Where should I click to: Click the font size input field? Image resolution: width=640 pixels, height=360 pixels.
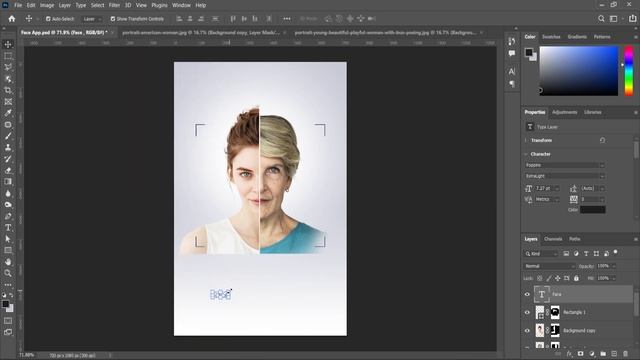(x=544, y=188)
